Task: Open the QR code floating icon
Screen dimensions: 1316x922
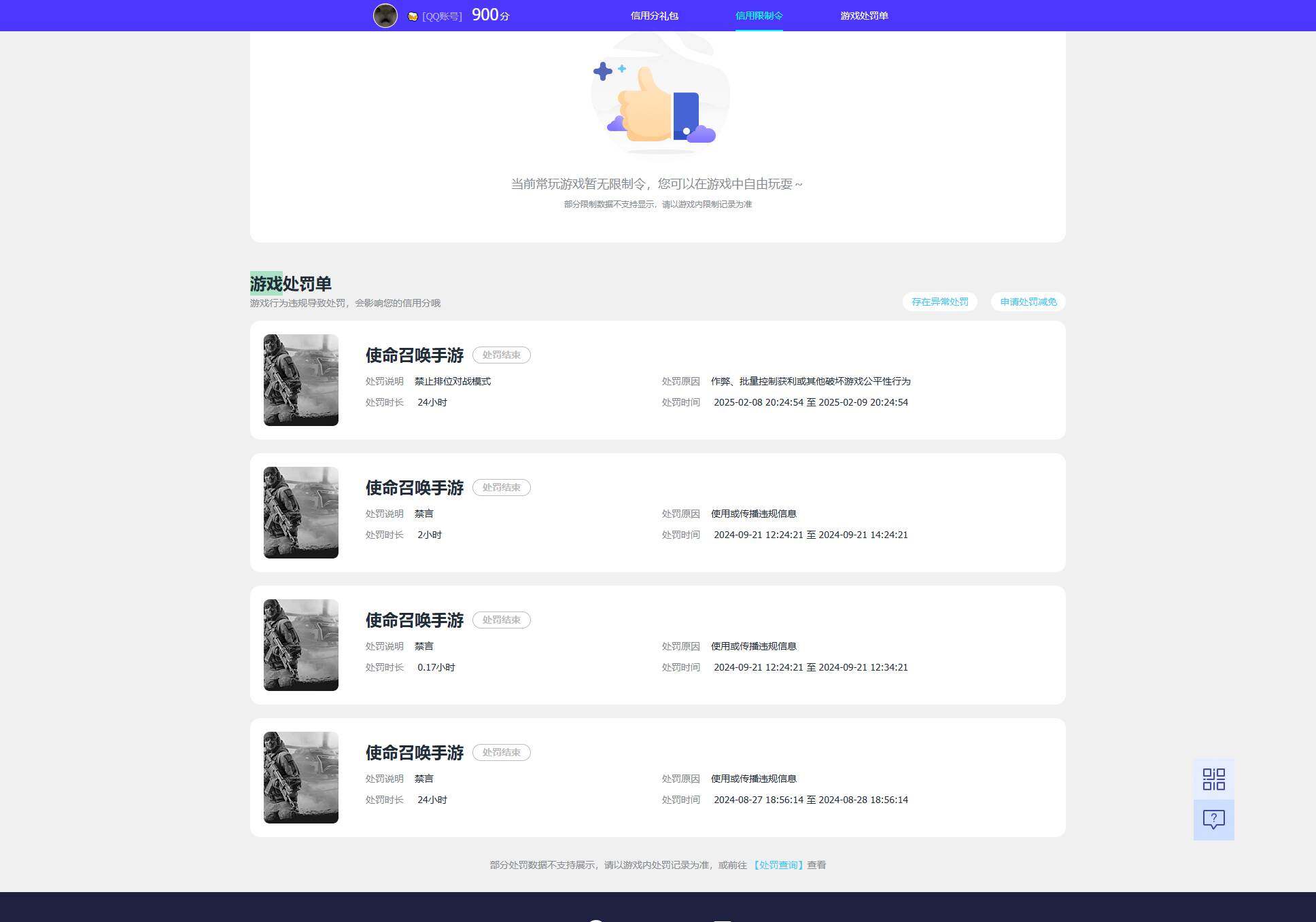Action: (x=1213, y=779)
